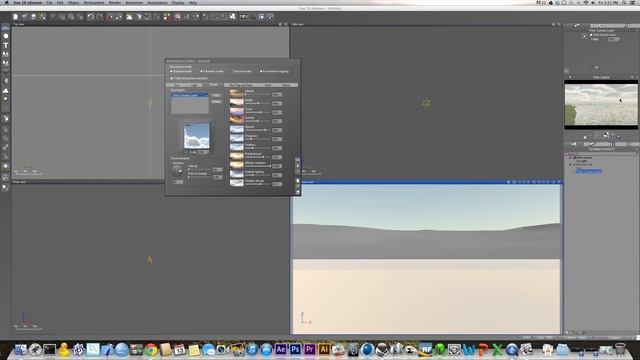Click the Chrome icon in the Dock
This screenshot has height=360, width=640.
[x=151, y=349]
